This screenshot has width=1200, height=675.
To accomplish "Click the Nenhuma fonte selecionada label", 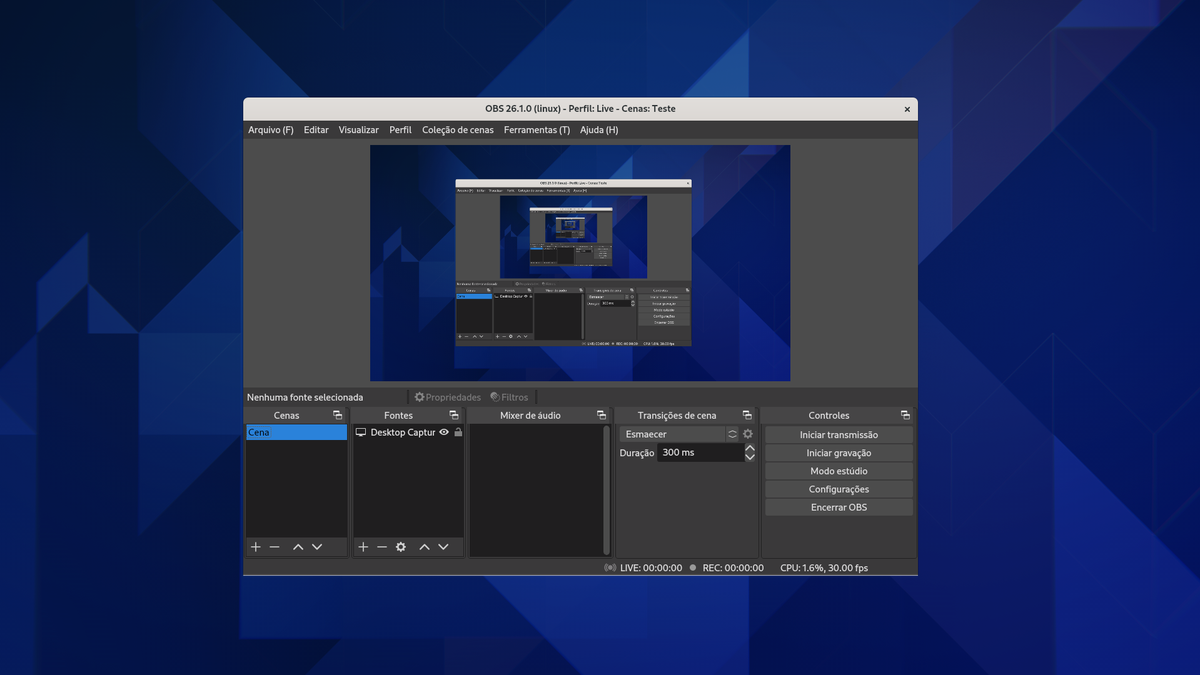I will tap(305, 397).
